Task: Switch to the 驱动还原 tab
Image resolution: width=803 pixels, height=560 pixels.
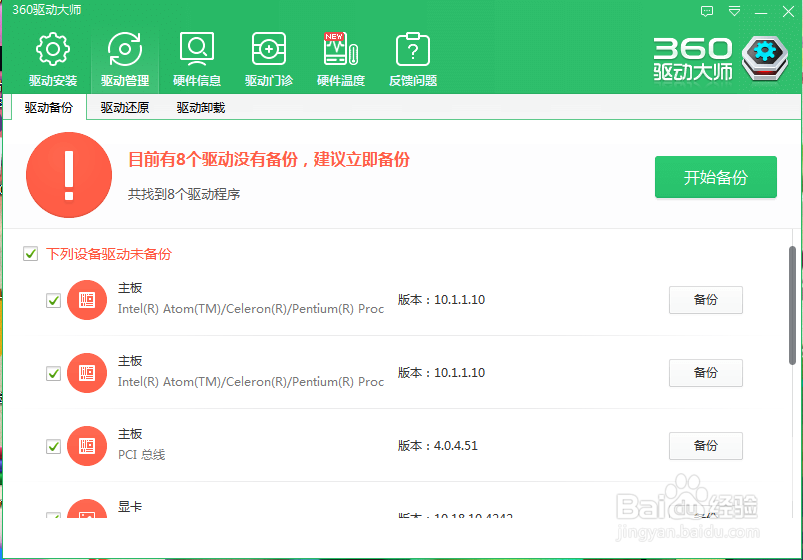Action: [124, 108]
